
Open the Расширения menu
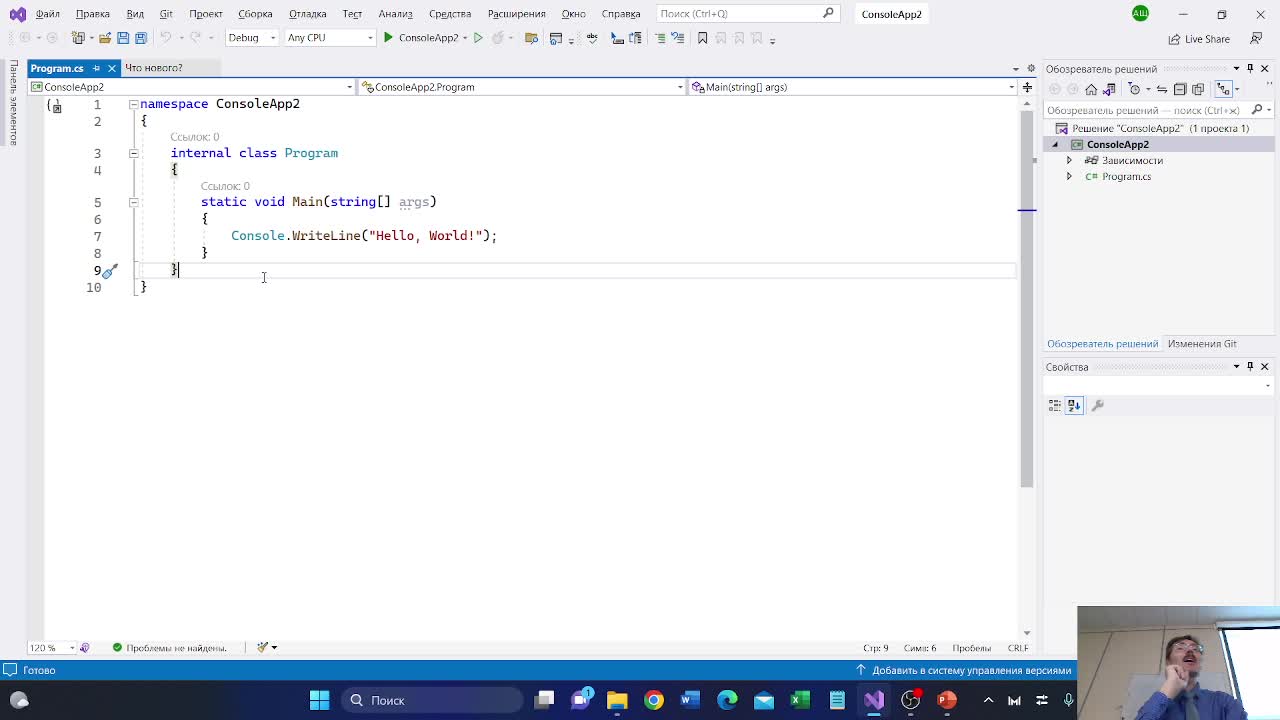pos(516,14)
